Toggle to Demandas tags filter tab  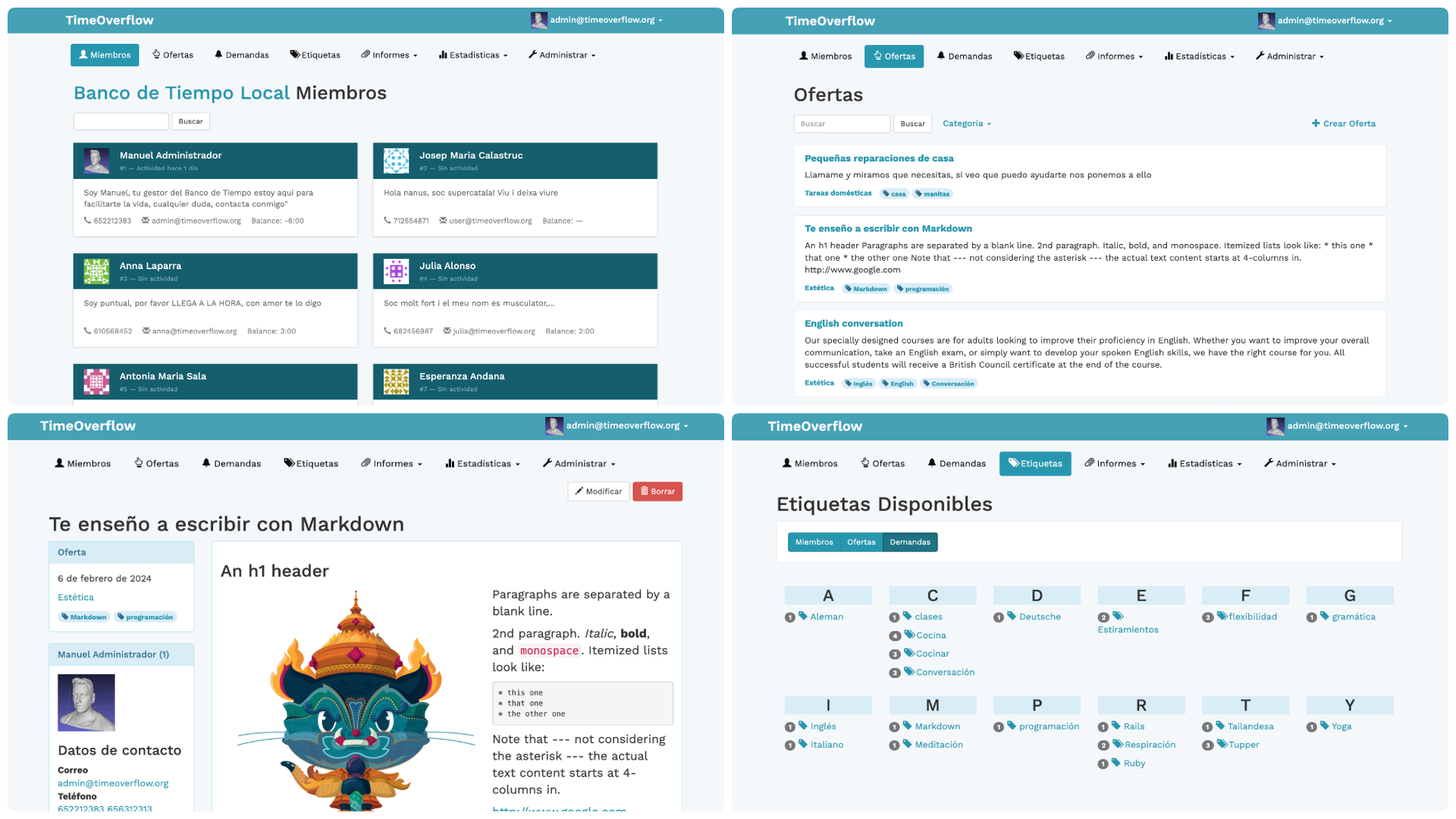tap(909, 541)
